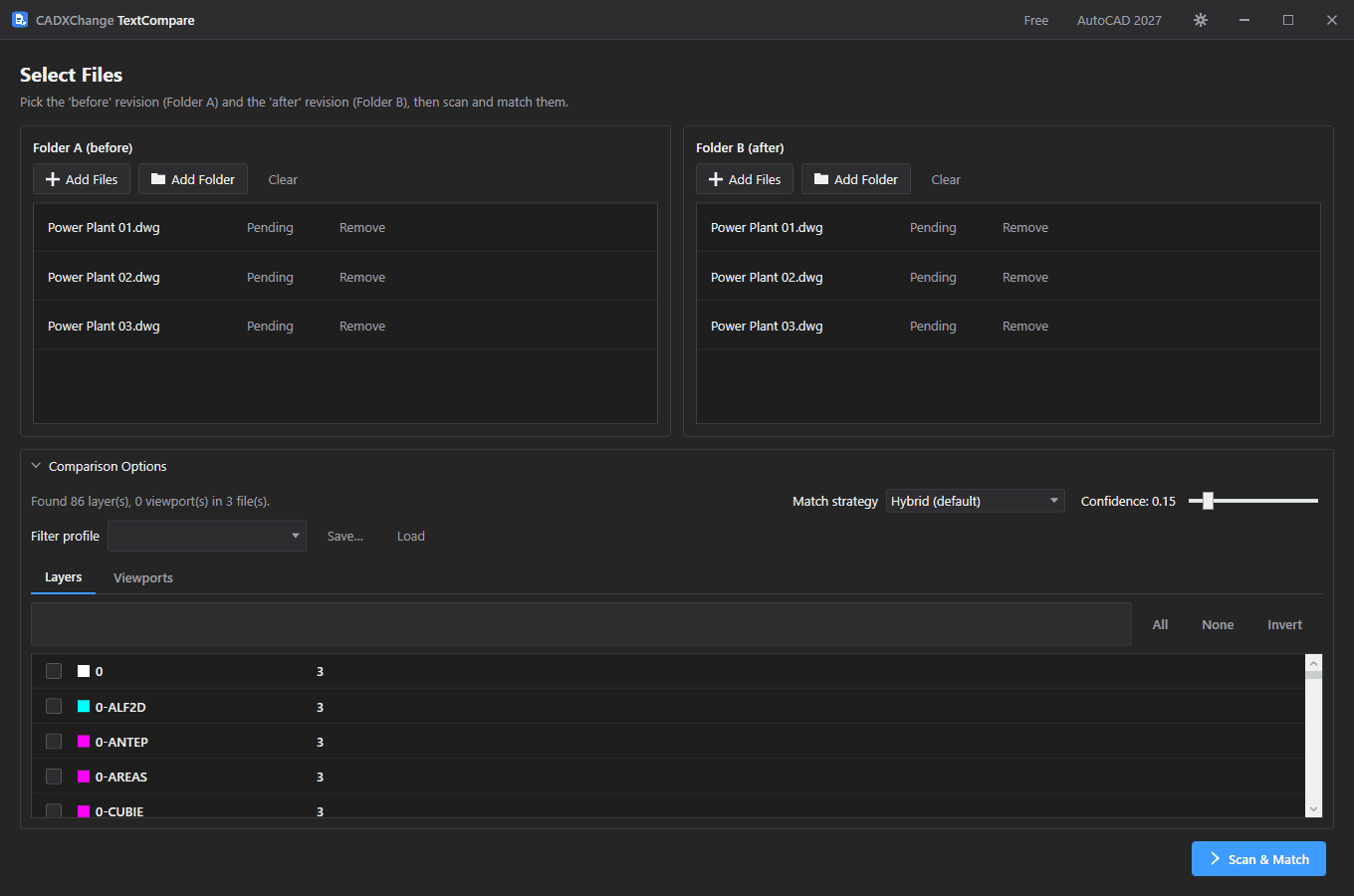This screenshot has width=1354, height=896.
Task: Clear the Folder B file list
Action: (946, 179)
